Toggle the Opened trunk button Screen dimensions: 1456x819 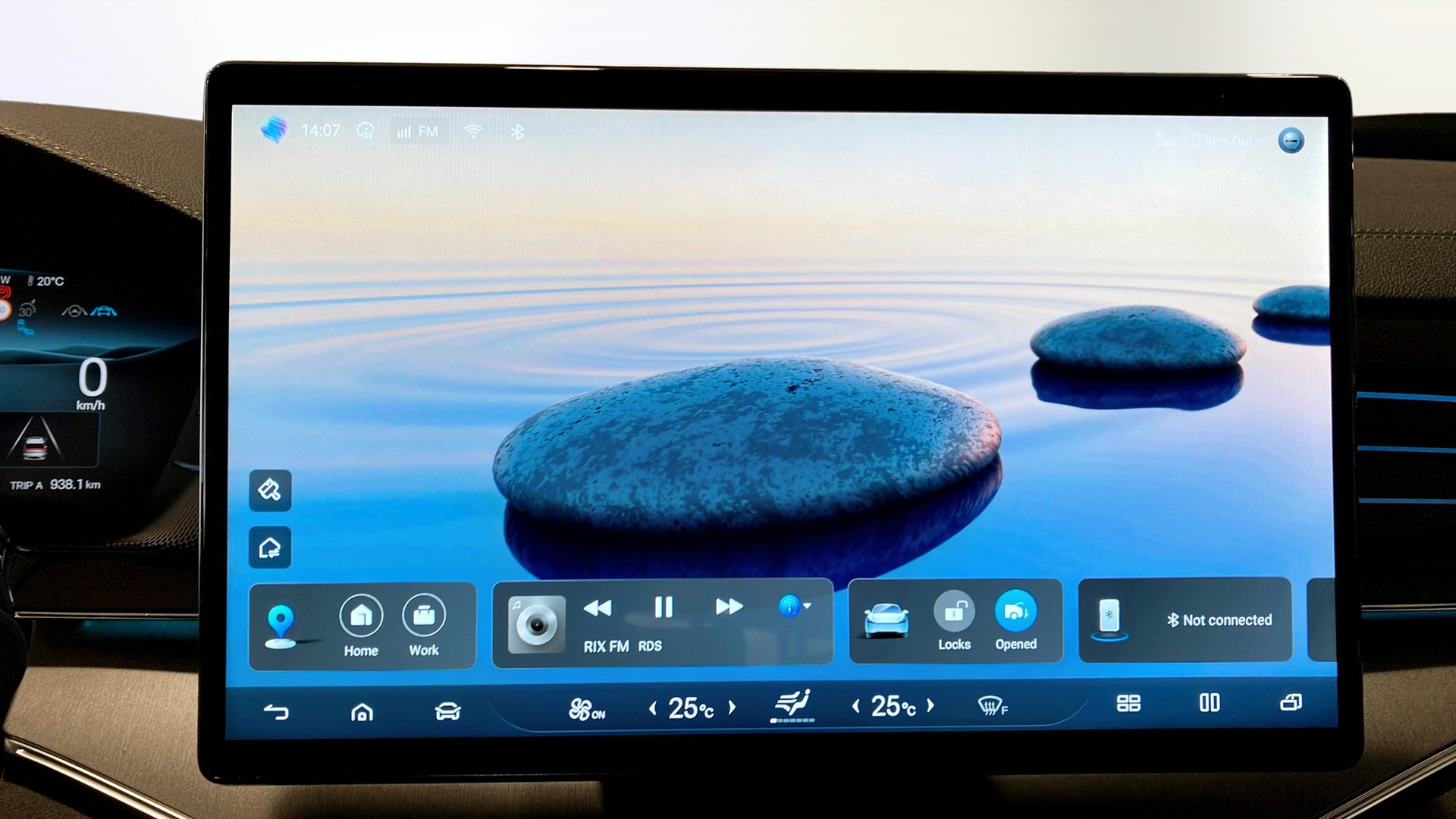(x=1015, y=612)
